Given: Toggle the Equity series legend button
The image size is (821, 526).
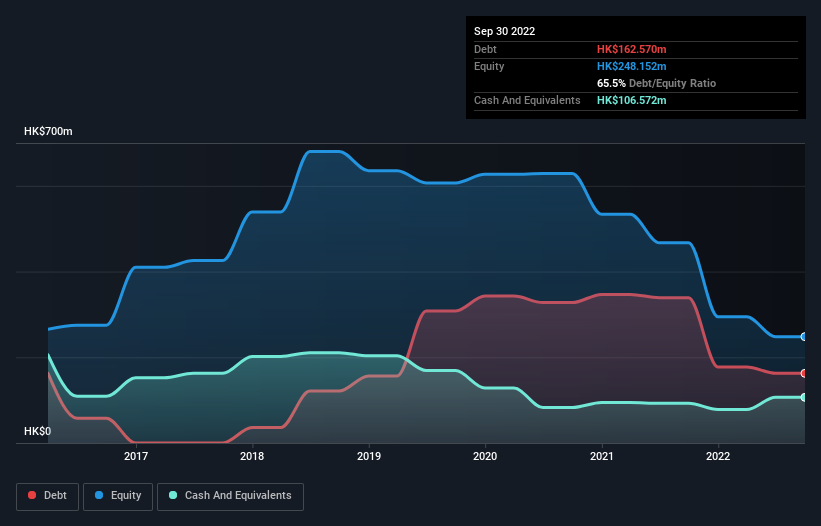Looking at the screenshot, I should click(x=118, y=496).
